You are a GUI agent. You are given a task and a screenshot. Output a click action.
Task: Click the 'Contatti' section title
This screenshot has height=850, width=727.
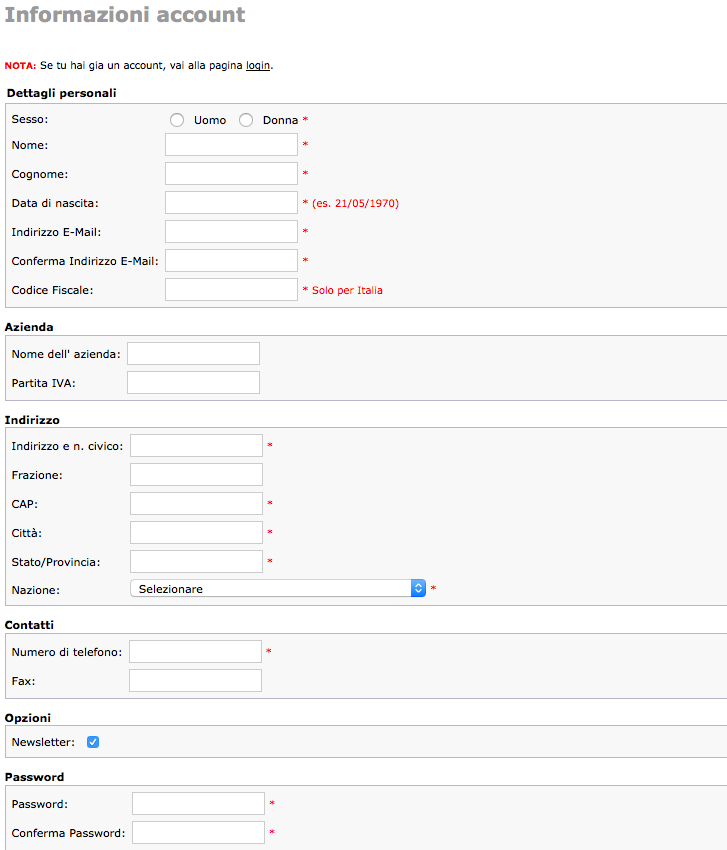coord(29,625)
